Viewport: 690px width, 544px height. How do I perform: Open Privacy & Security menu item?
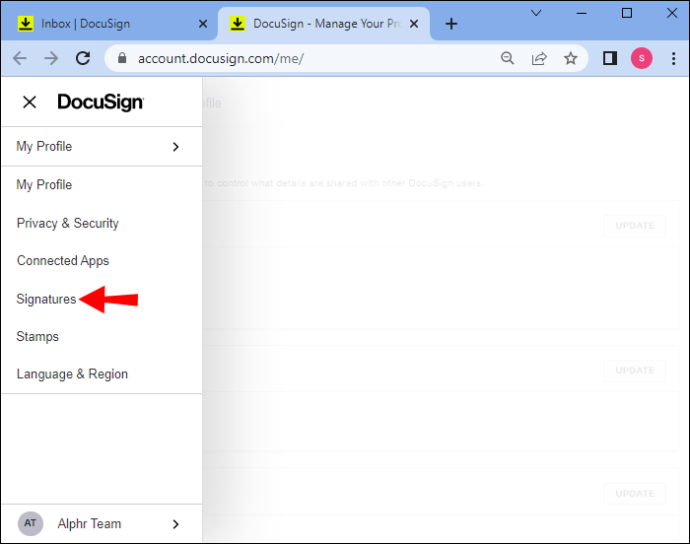68,224
